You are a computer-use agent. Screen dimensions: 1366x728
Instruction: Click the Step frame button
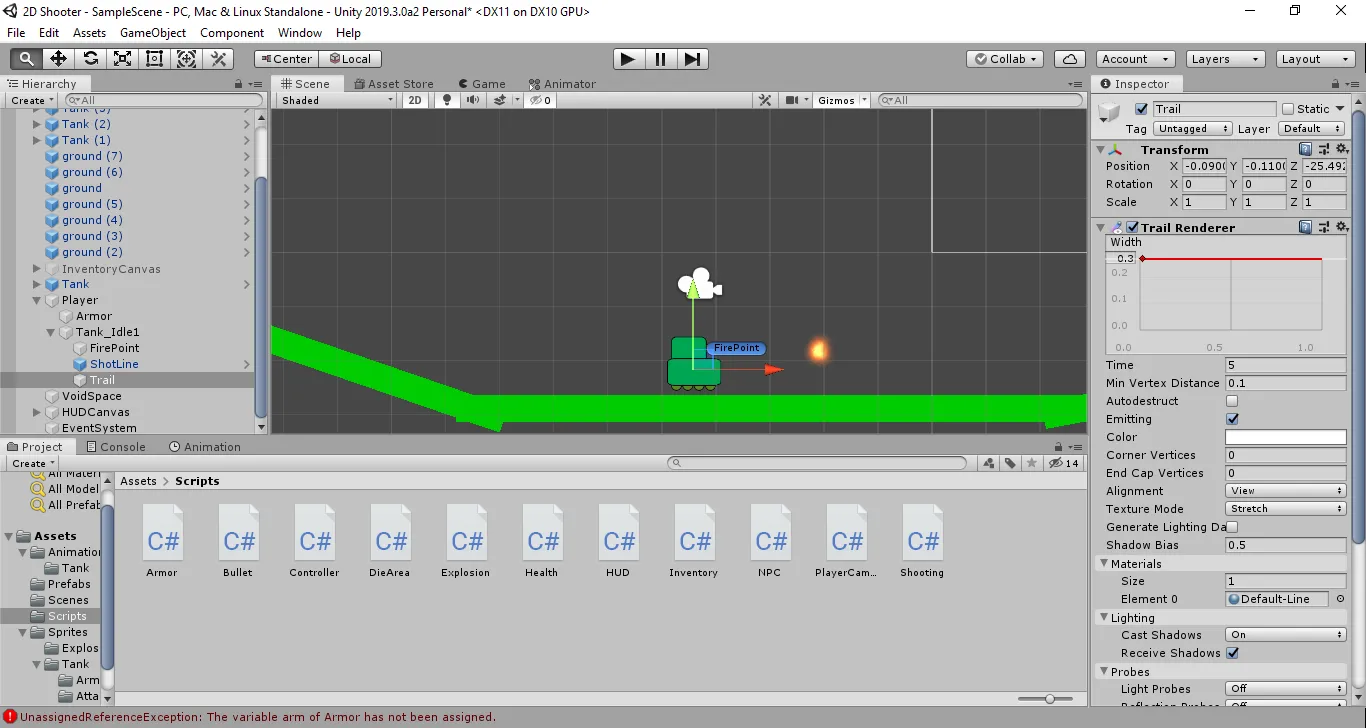point(692,59)
